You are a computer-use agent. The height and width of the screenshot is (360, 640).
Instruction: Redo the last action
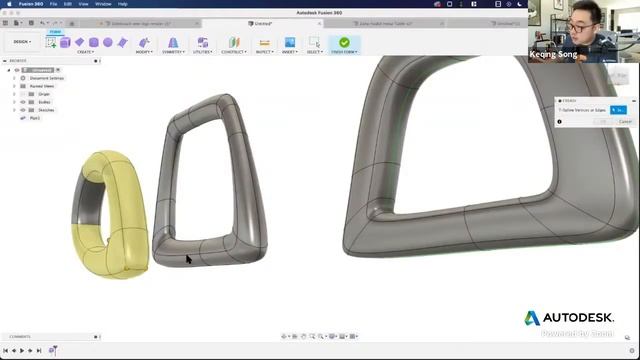click(55, 23)
